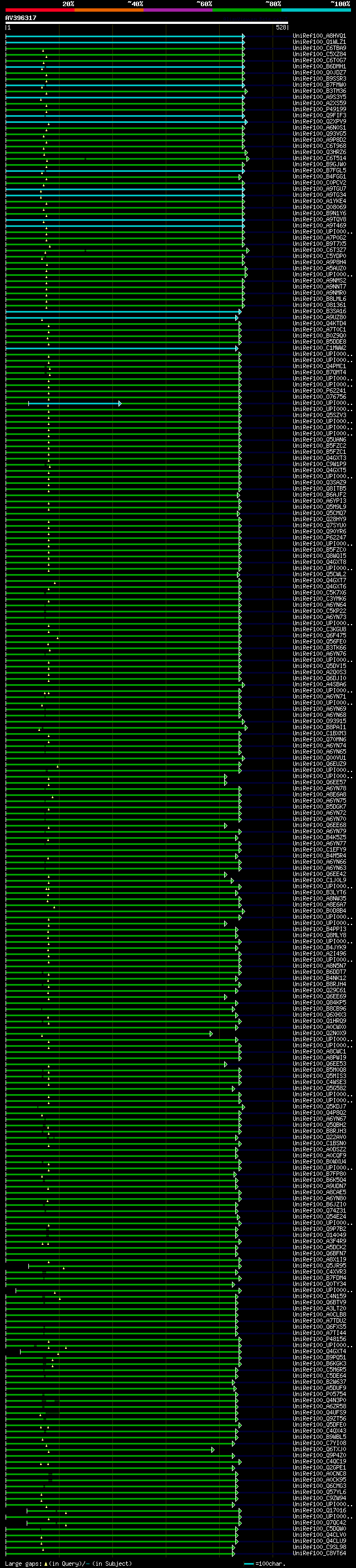The width and height of the screenshot is (356, 1568).
Task: Select hit label UniRef100_Q6CMG3
Action: (319, 1486)
